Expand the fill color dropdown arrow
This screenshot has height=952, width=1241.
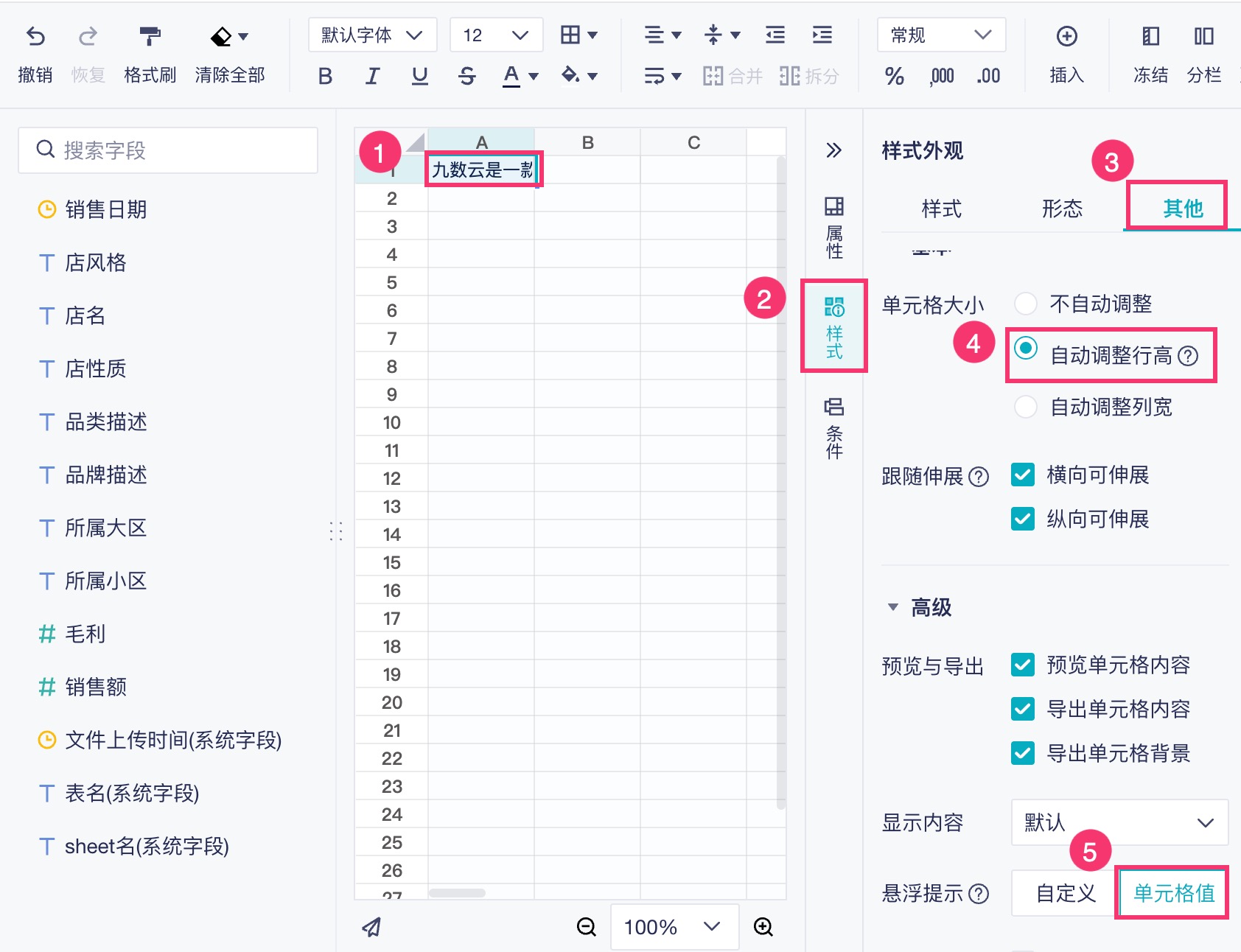click(592, 76)
